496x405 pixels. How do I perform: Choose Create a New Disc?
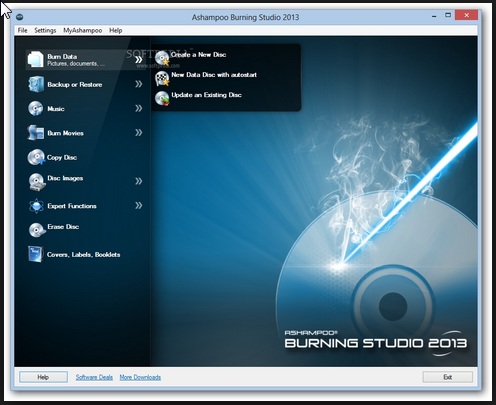199,54
